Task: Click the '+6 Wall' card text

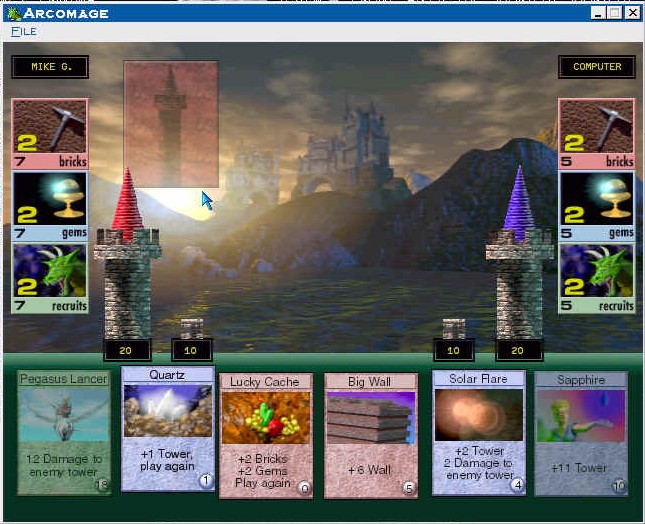Action: pos(369,470)
